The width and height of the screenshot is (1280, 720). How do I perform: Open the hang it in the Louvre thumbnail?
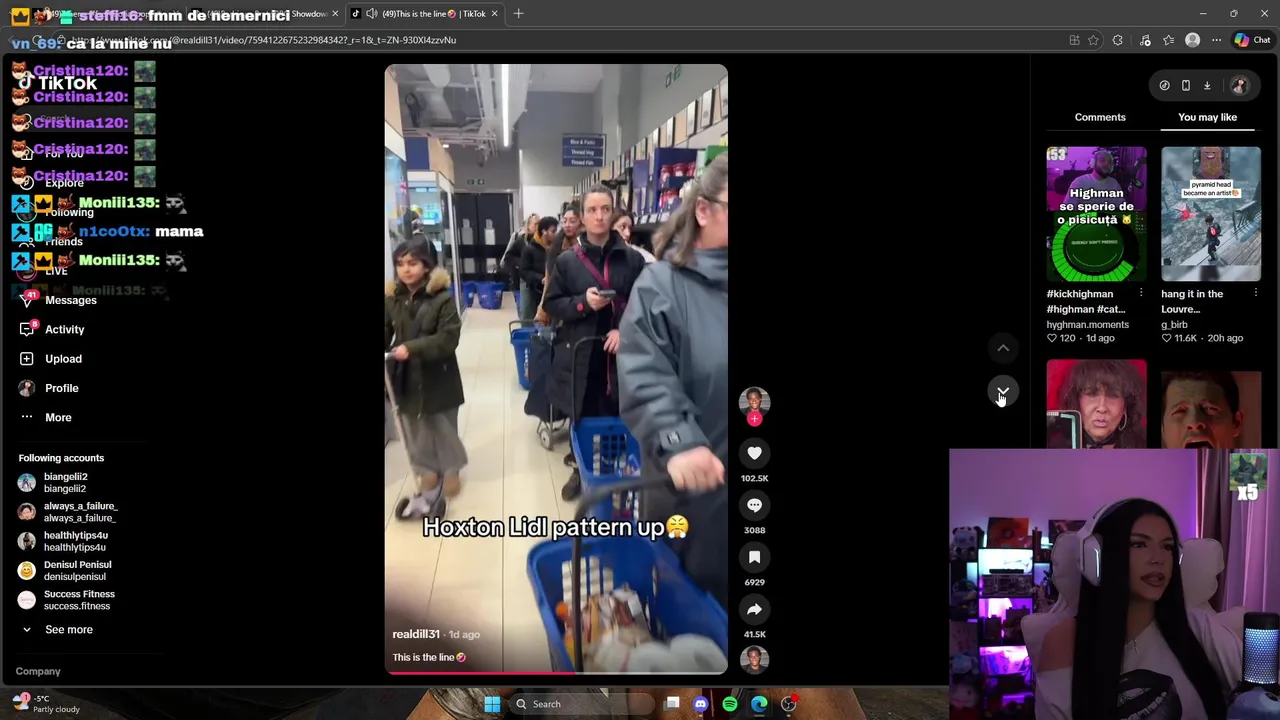(1211, 214)
